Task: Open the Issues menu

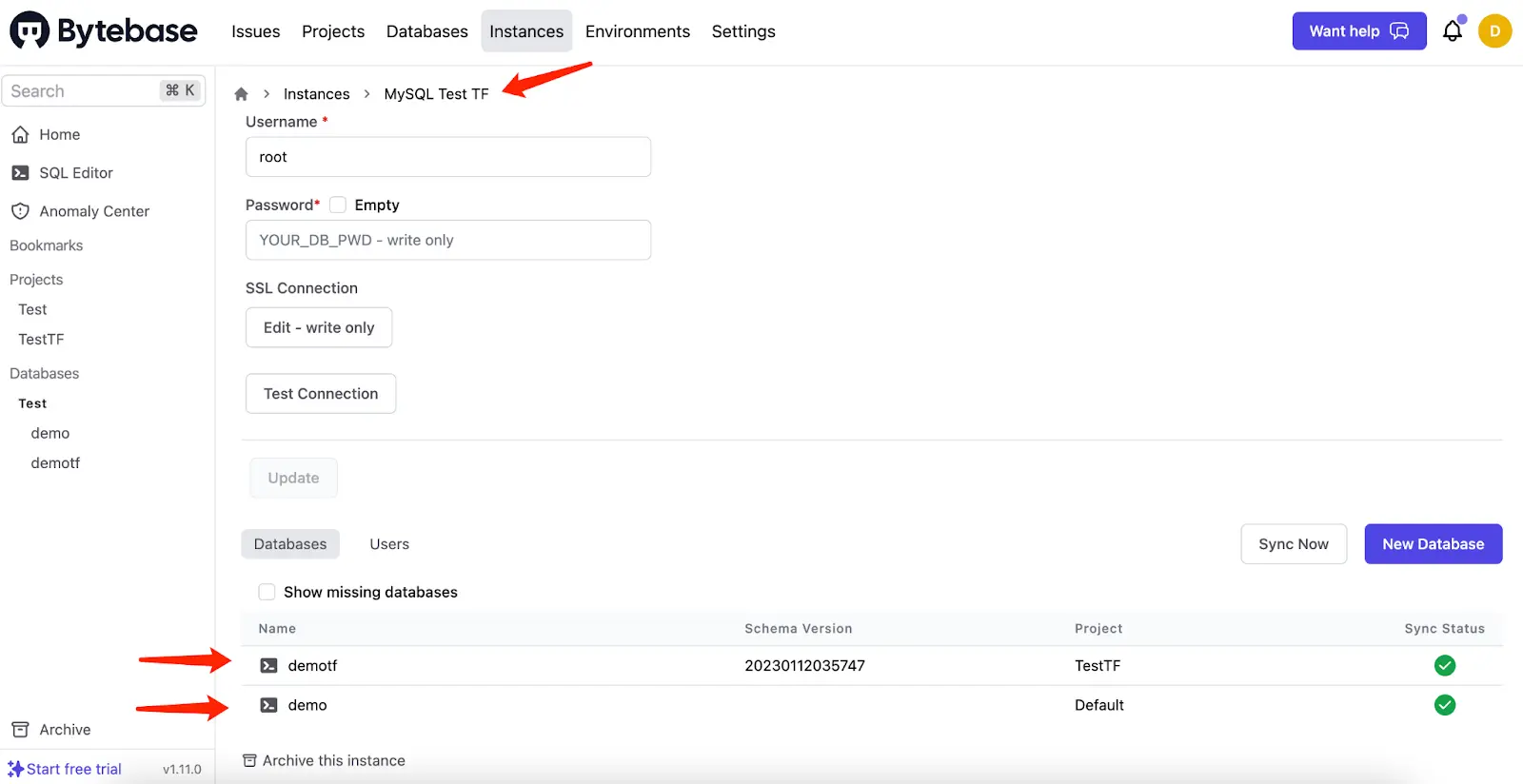Action: click(256, 31)
